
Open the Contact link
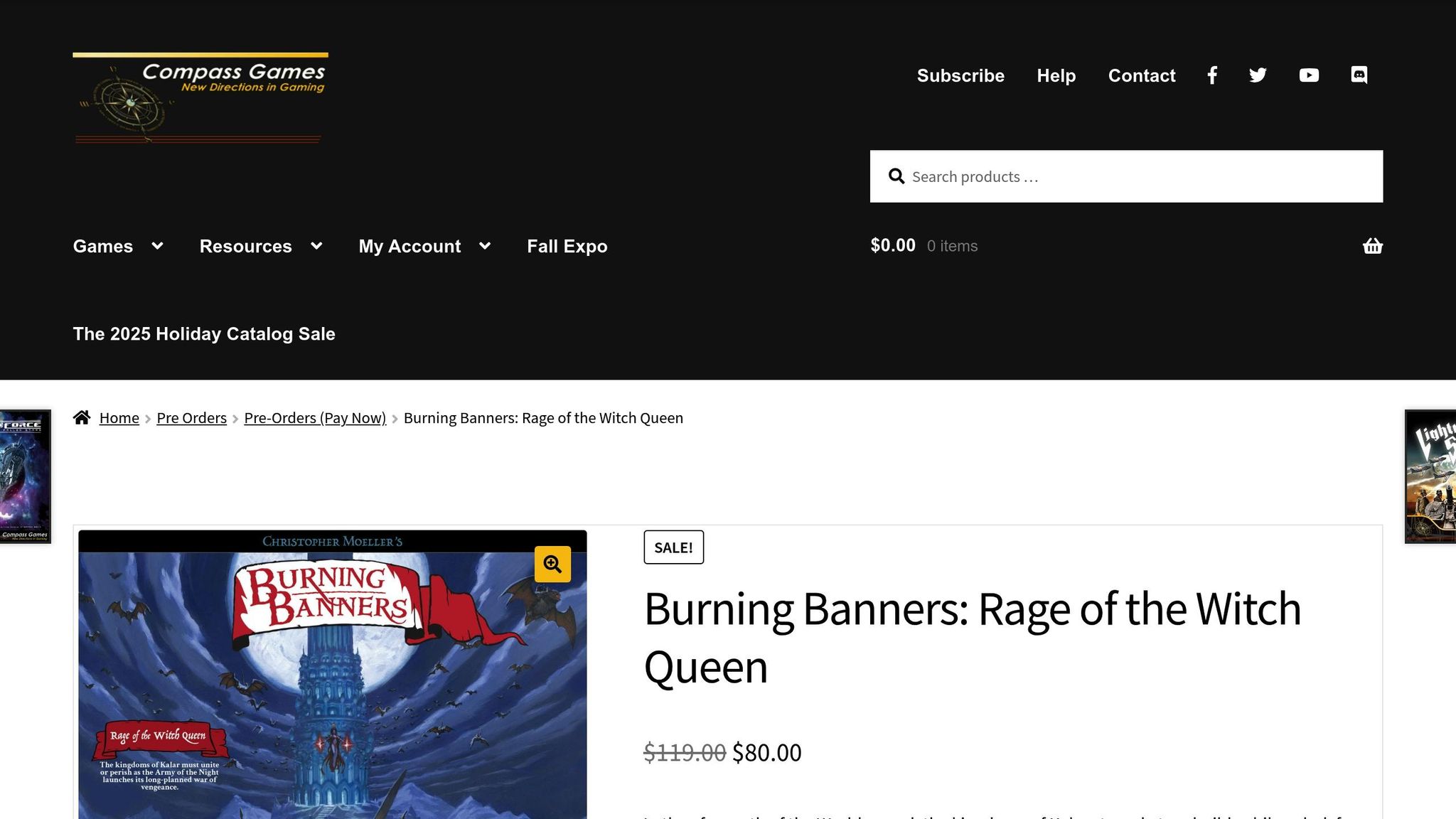point(1141,75)
